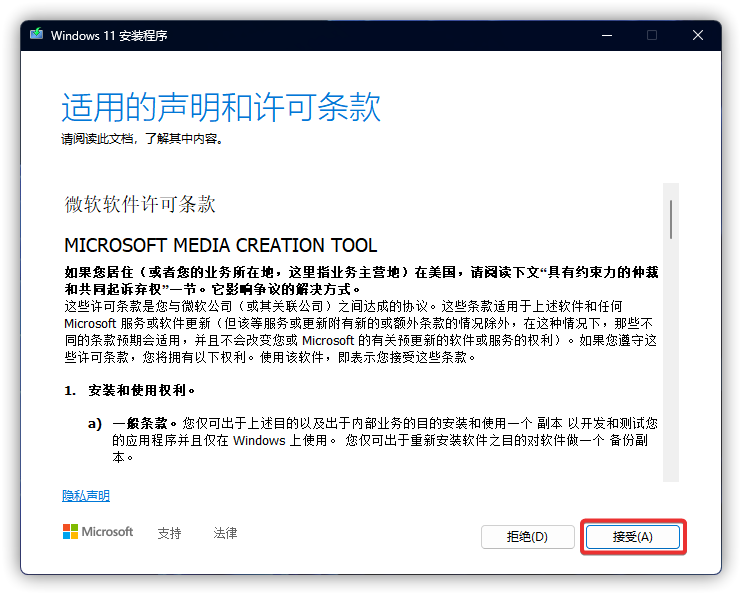
Task: Open the 隐私声明 privacy statement link
Action: 86,496
